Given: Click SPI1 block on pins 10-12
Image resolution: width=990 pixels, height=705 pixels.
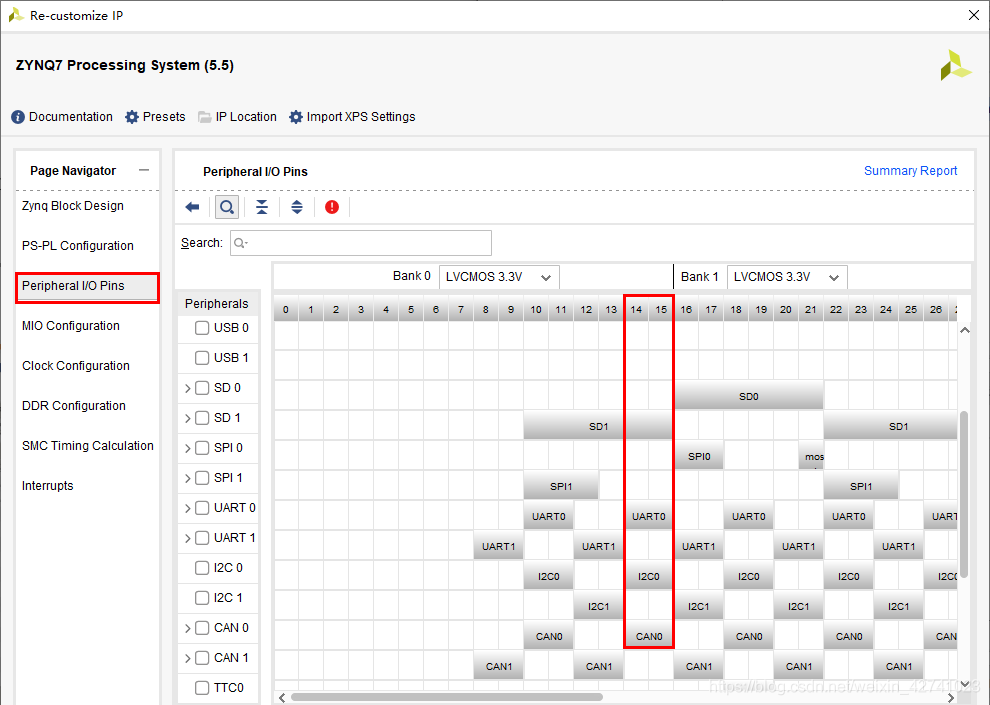Looking at the screenshot, I should click(x=561, y=486).
